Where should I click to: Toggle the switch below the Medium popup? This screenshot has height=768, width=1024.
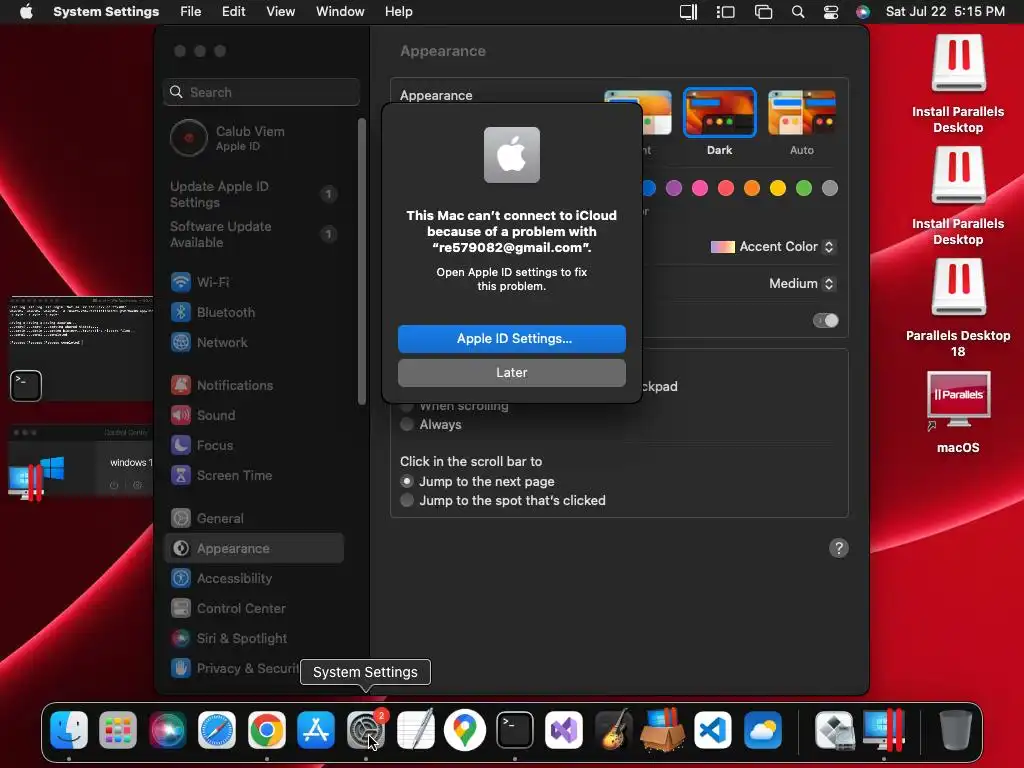tap(825, 321)
